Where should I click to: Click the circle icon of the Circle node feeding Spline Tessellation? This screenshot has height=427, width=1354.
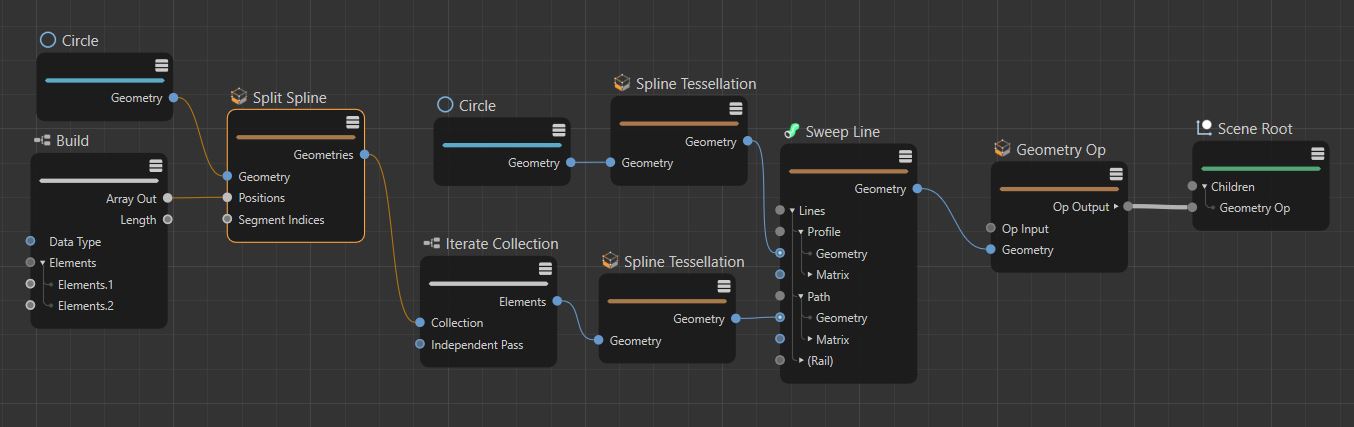pyautogui.click(x=446, y=105)
